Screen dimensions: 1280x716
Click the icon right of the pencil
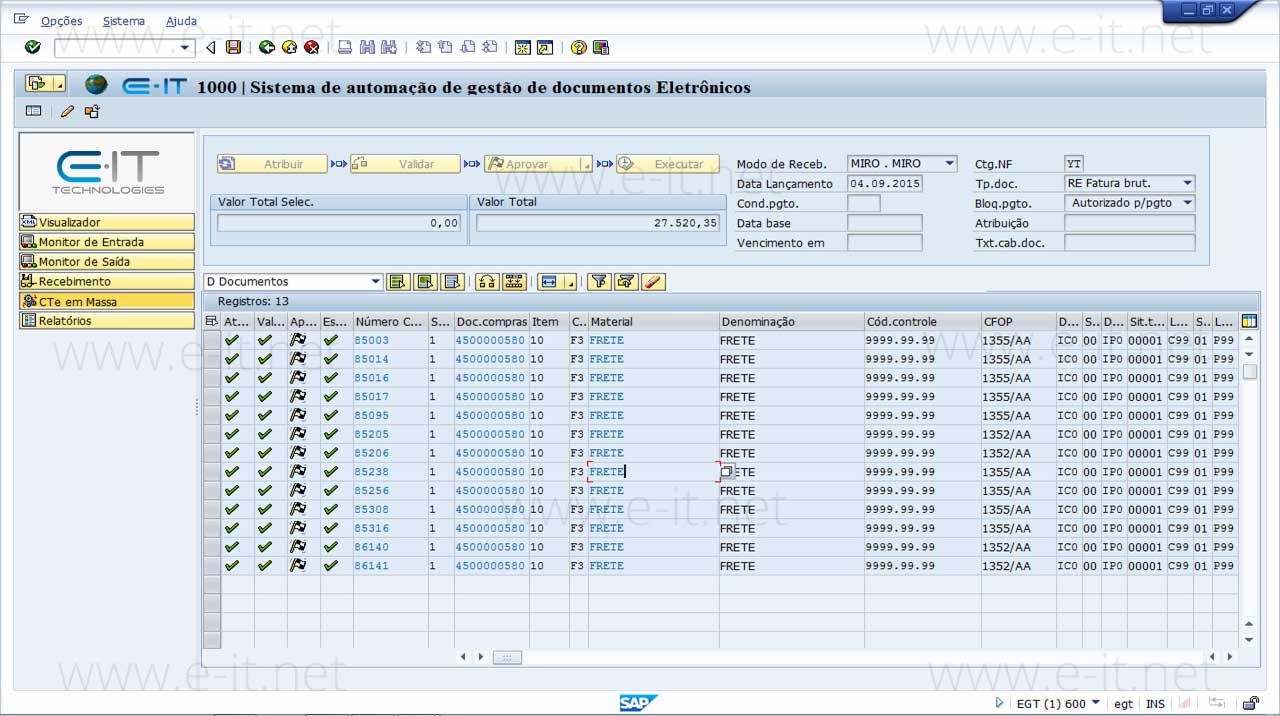(x=92, y=111)
